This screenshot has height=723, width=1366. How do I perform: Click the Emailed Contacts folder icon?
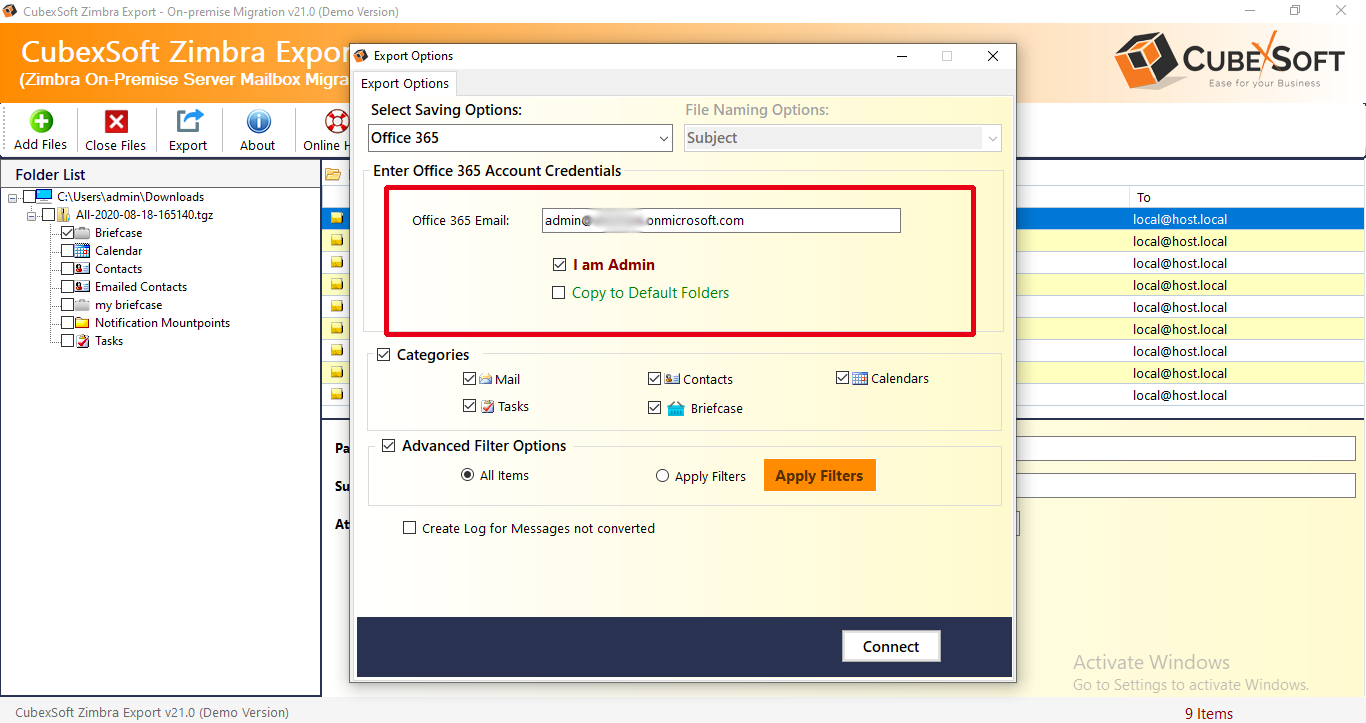point(82,287)
